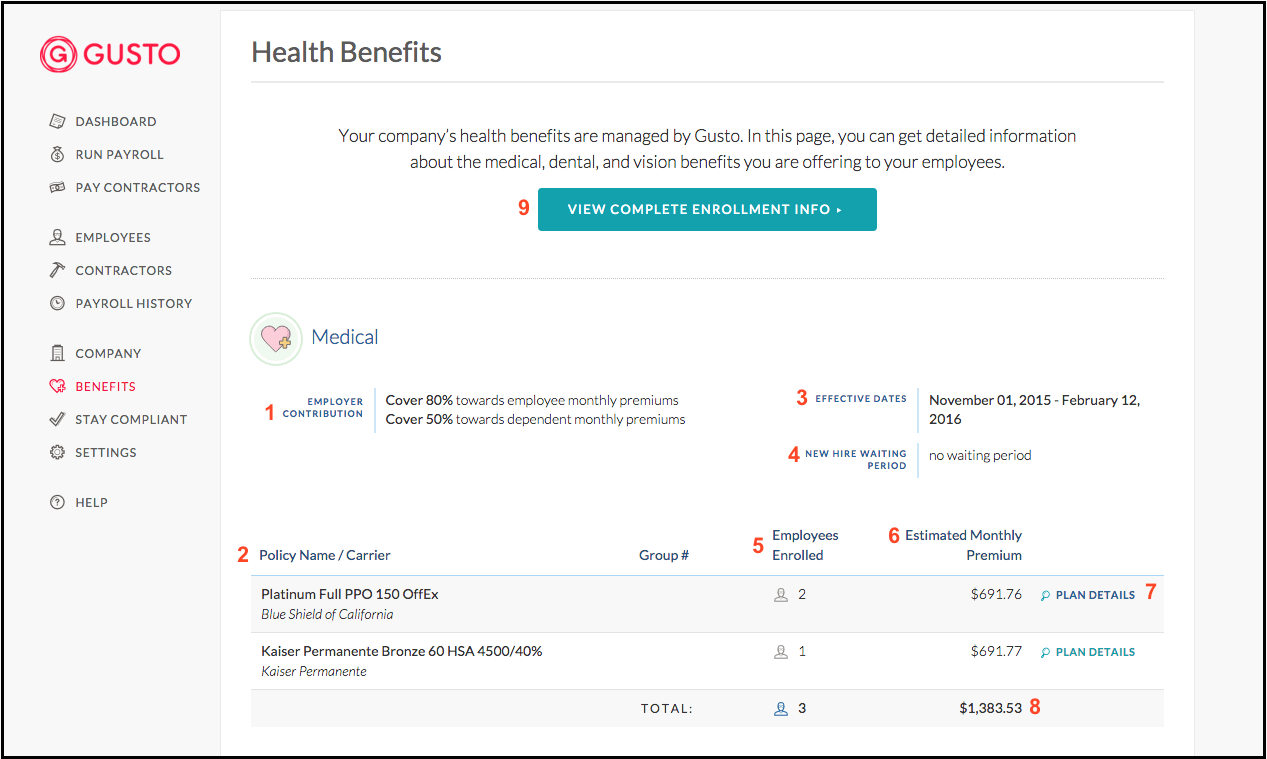Click the Help question mark icon
The image size is (1267, 759).
57,502
